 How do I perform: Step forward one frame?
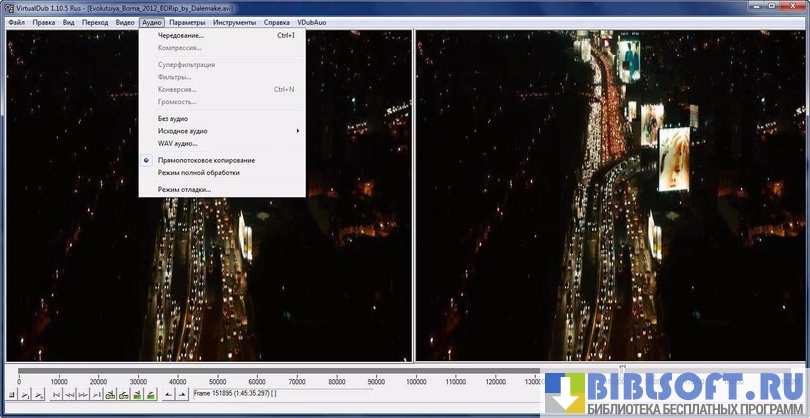click(x=82, y=395)
